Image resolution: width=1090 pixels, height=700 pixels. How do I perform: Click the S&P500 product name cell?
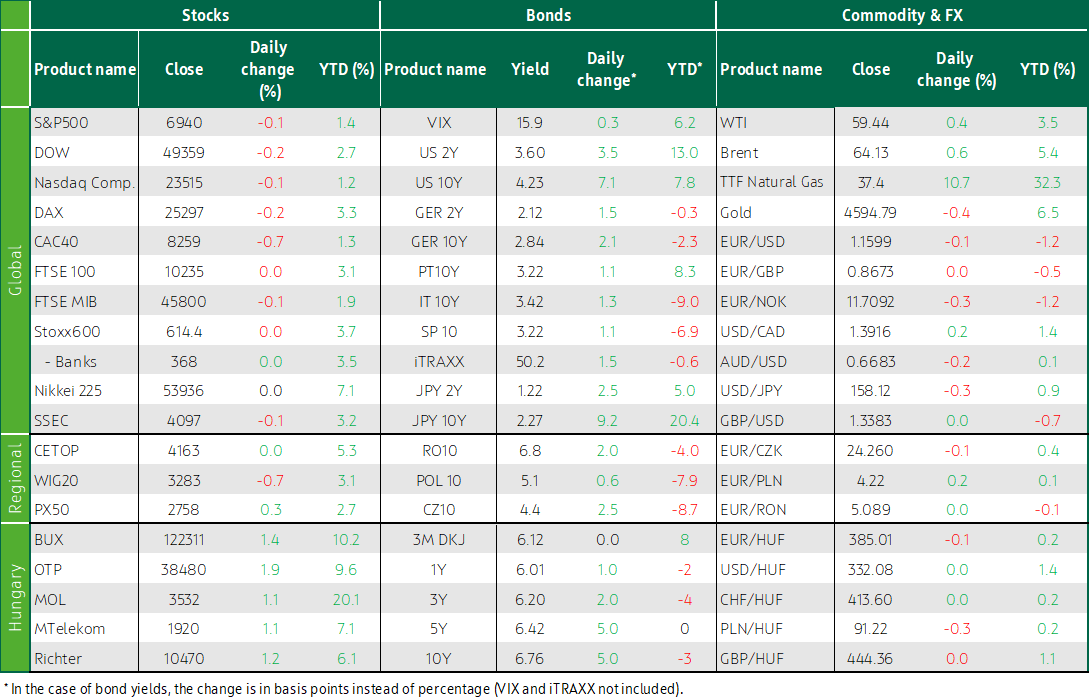pos(85,123)
